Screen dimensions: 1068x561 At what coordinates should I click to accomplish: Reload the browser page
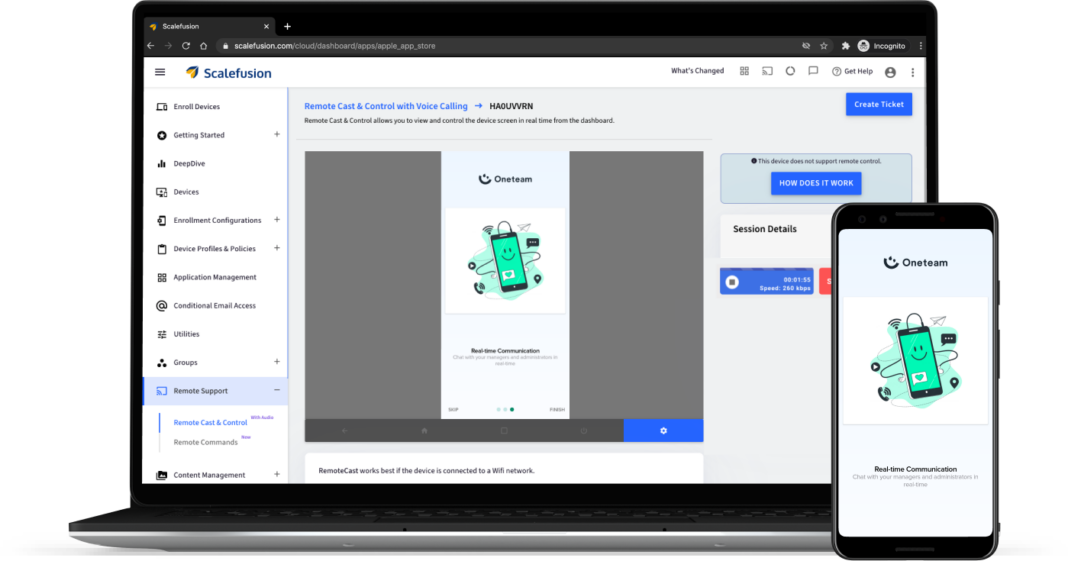pos(186,46)
